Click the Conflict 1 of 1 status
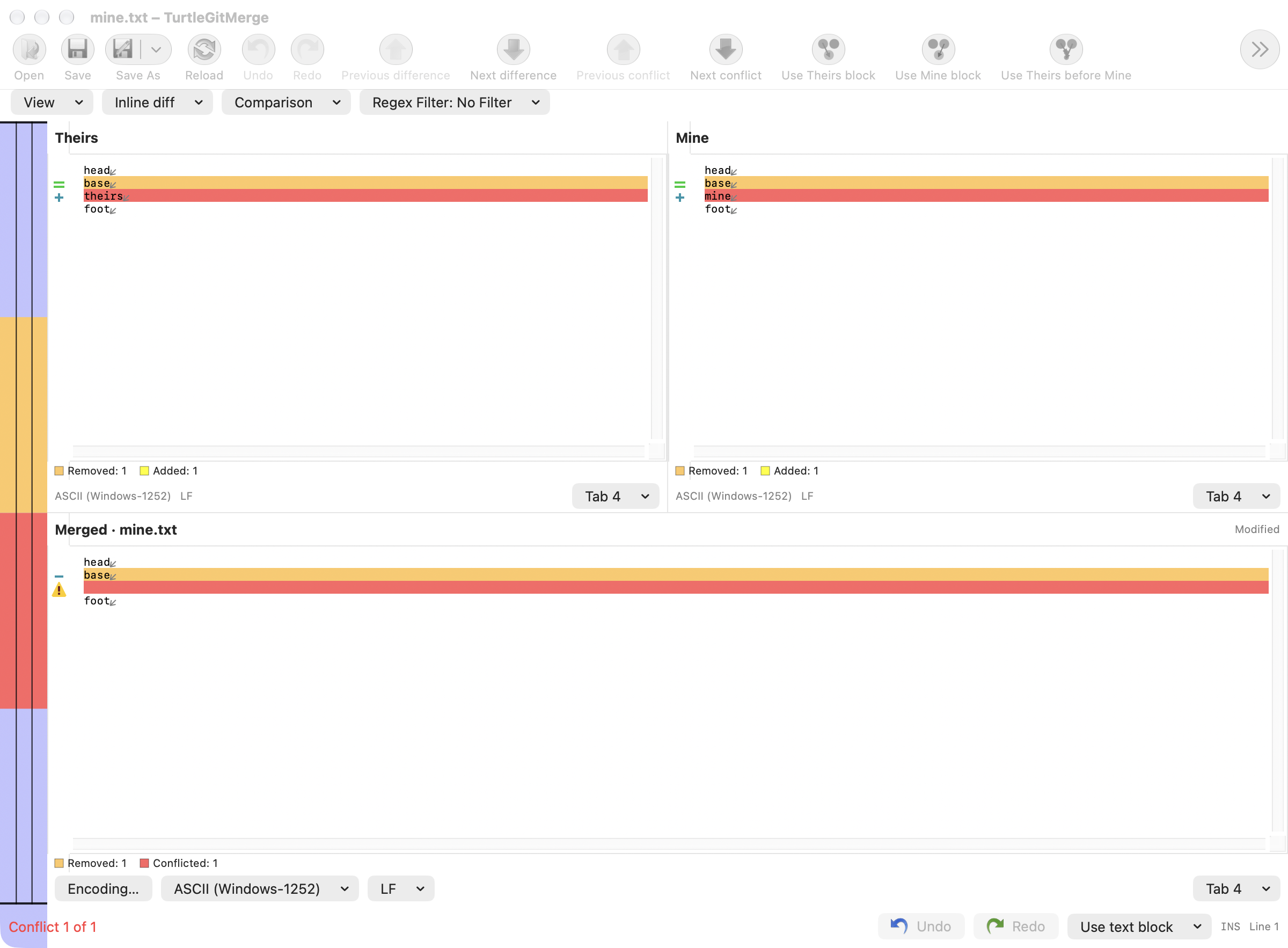The width and height of the screenshot is (1288, 948). (x=53, y=927)
